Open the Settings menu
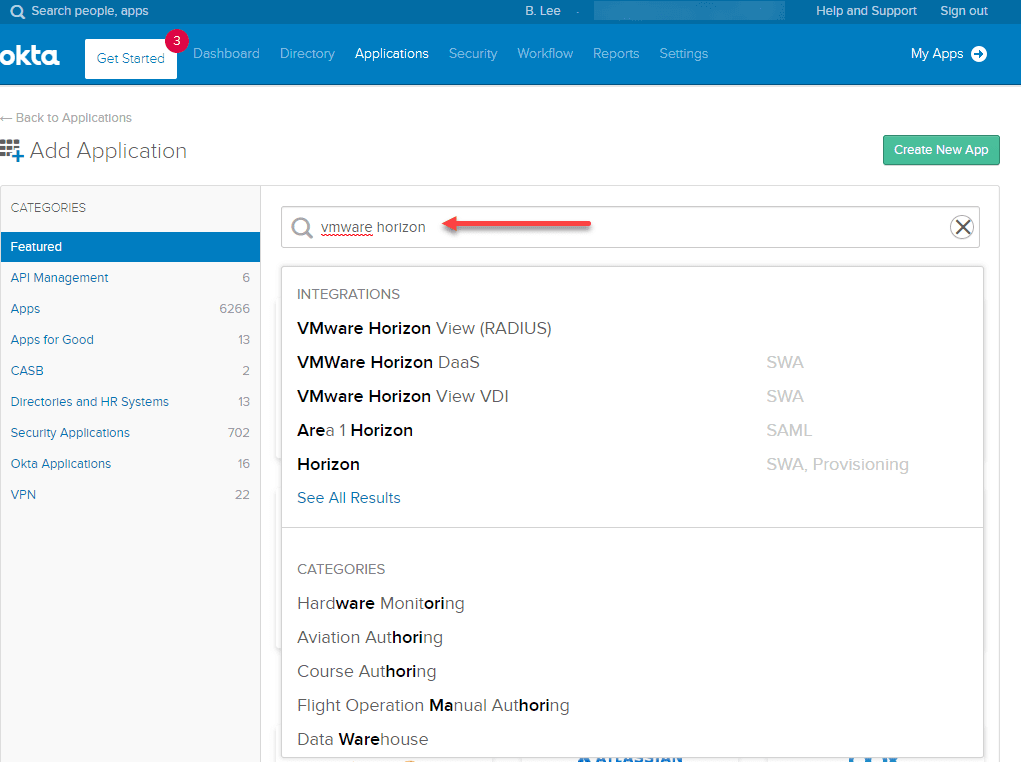1021x762 pixels. (683, 53)
